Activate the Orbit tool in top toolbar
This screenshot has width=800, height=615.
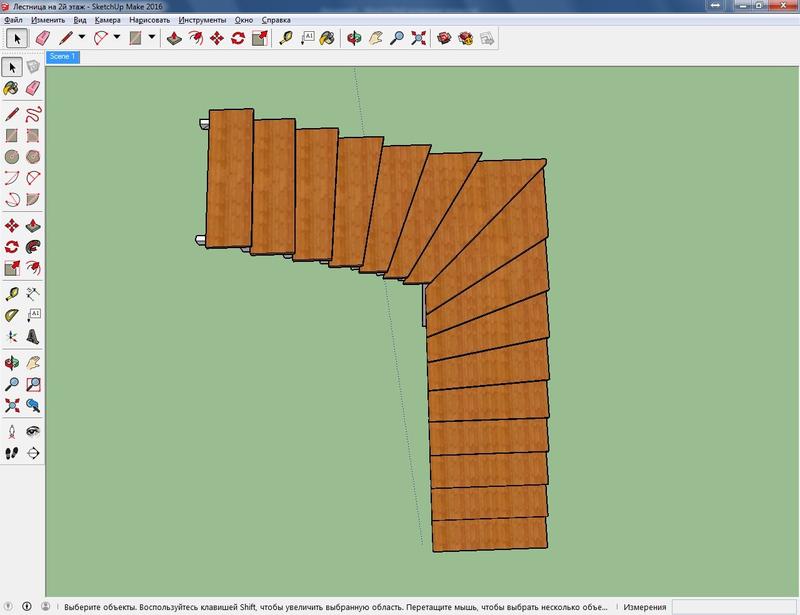pos(353,38)
